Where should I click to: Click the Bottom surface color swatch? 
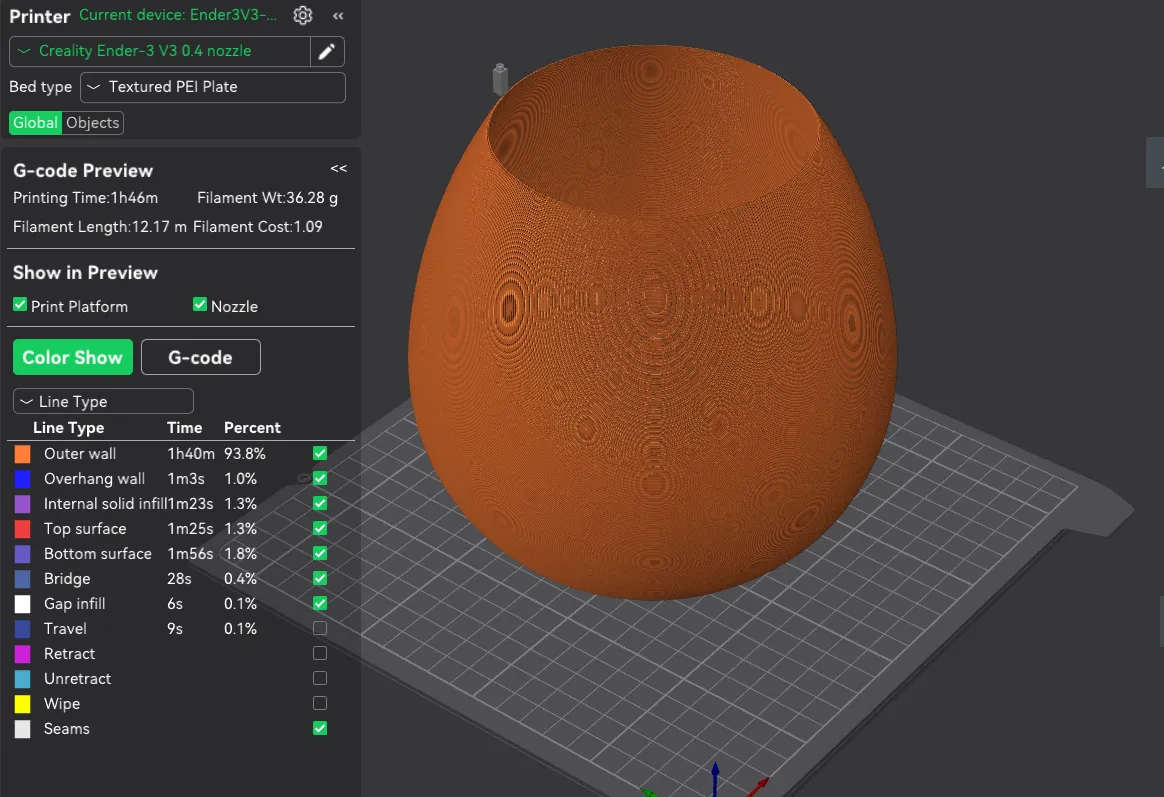tap(23, 554)
